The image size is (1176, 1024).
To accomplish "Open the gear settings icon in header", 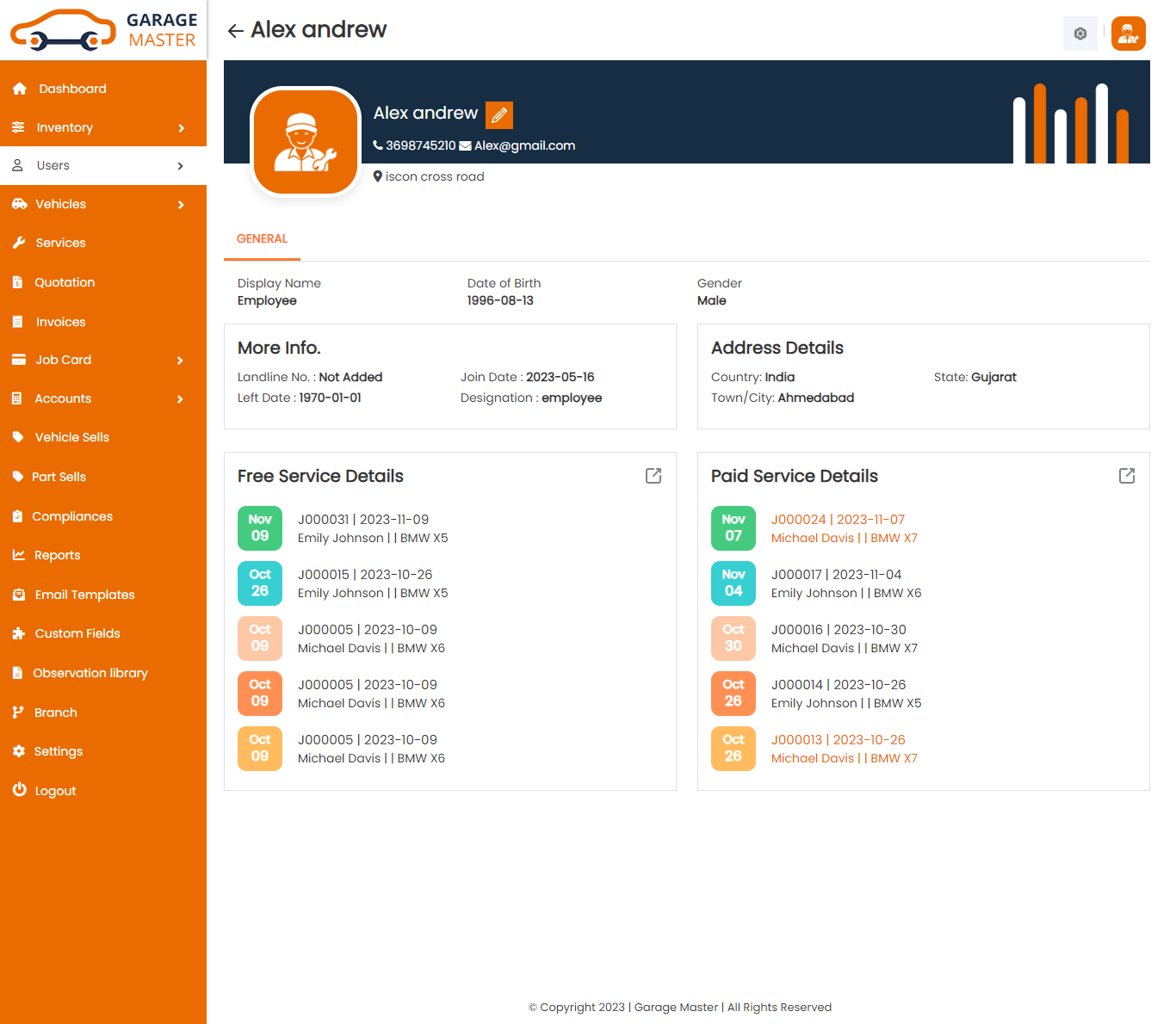I will coord(1080,34).
